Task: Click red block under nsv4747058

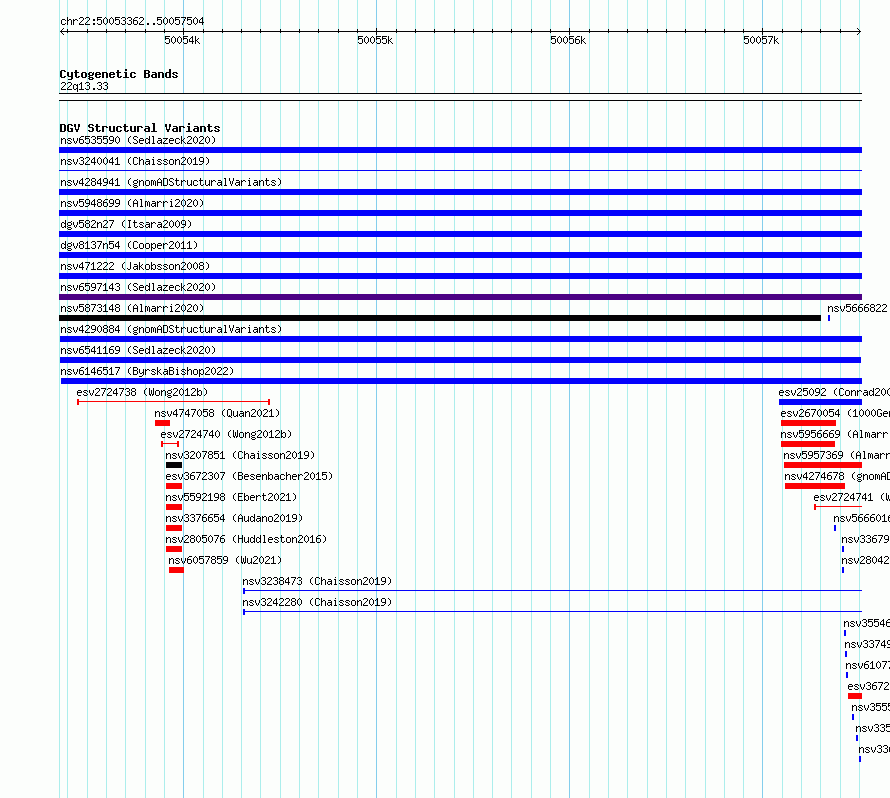Action: click(x=162, y=423)
